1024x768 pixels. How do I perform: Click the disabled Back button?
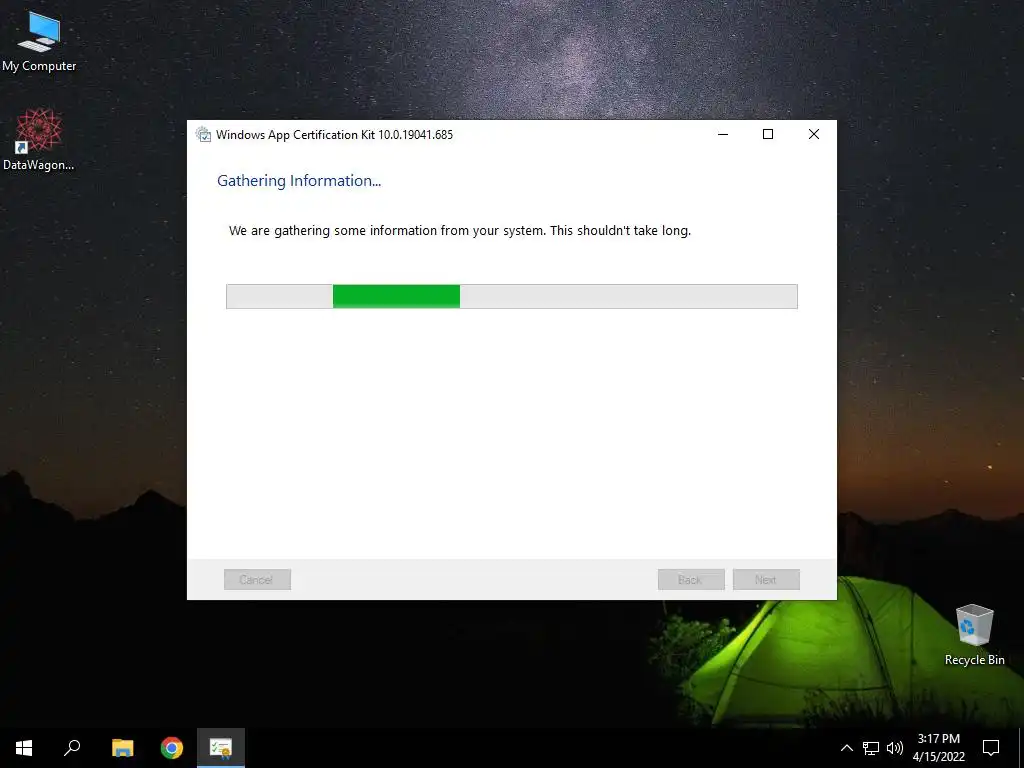tap(691, 579)
